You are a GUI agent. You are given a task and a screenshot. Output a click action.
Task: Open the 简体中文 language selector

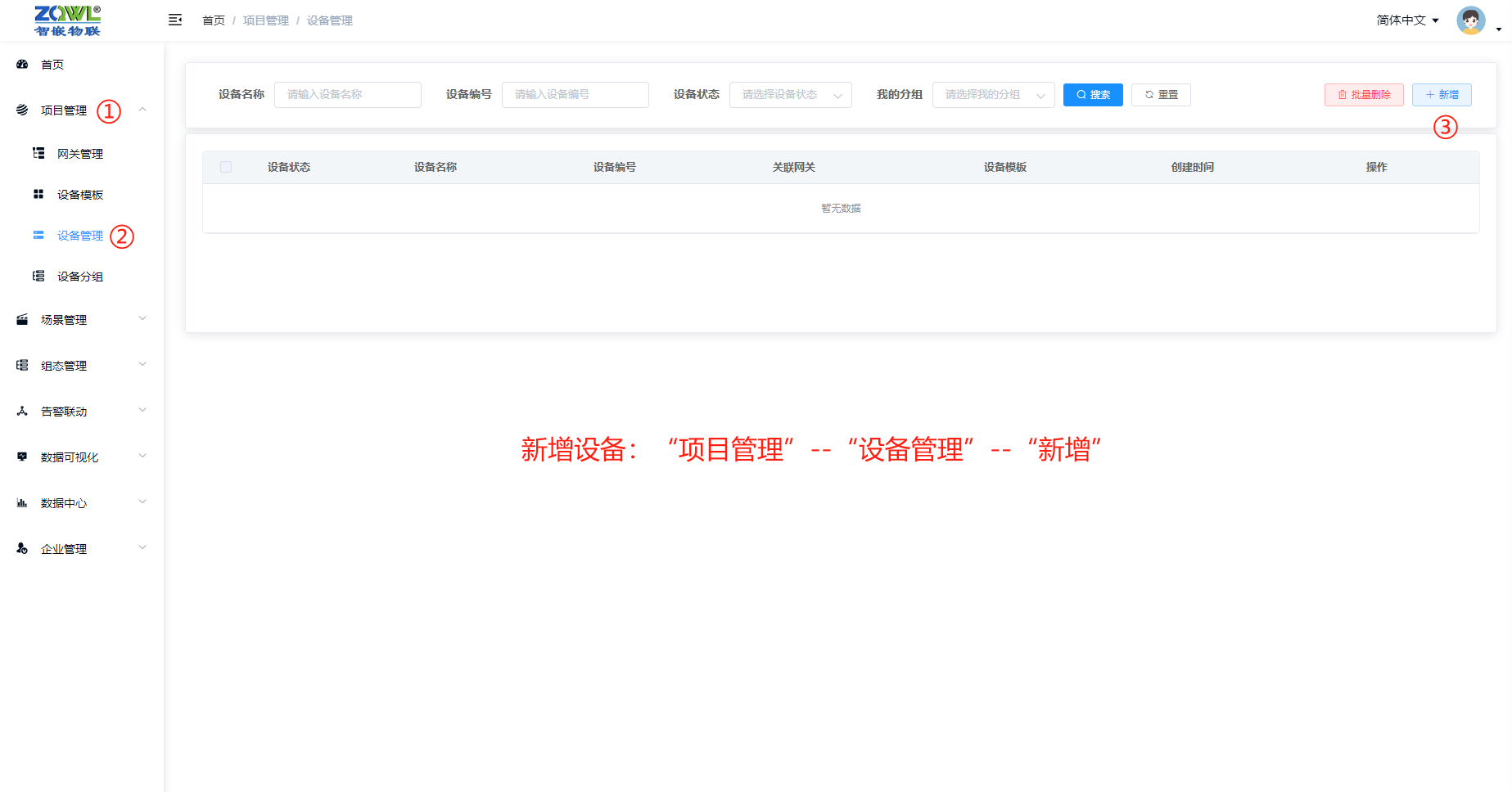pos(1407,20)
